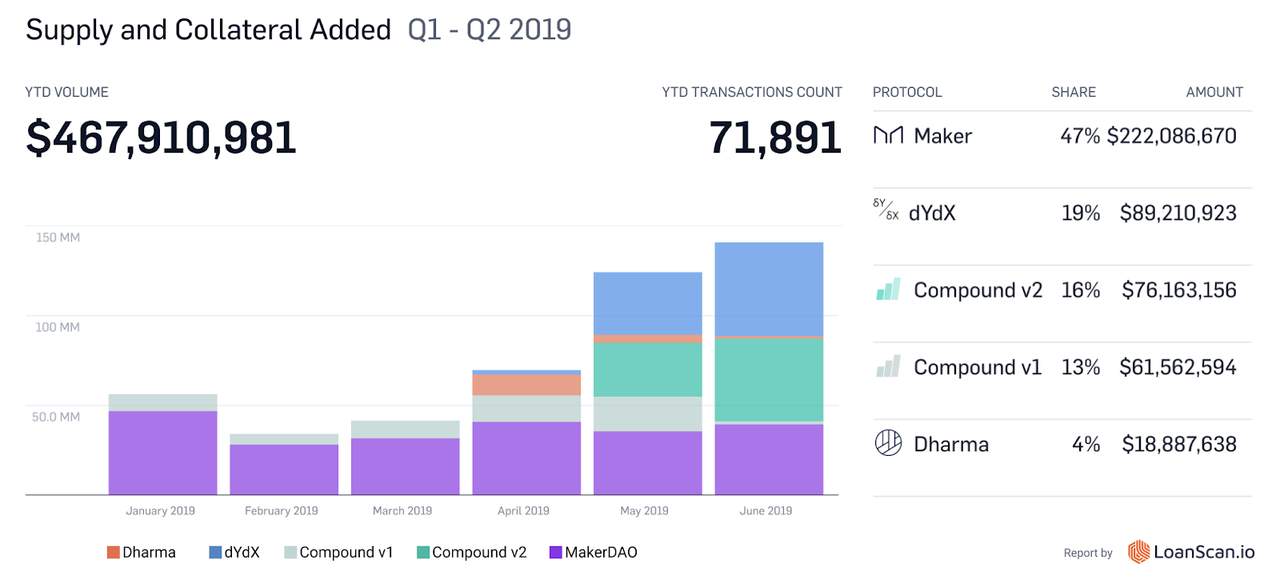Screen dimensions: 1280x579
Task: Click the Dharma circular logo icon
Action: point(888,443)
